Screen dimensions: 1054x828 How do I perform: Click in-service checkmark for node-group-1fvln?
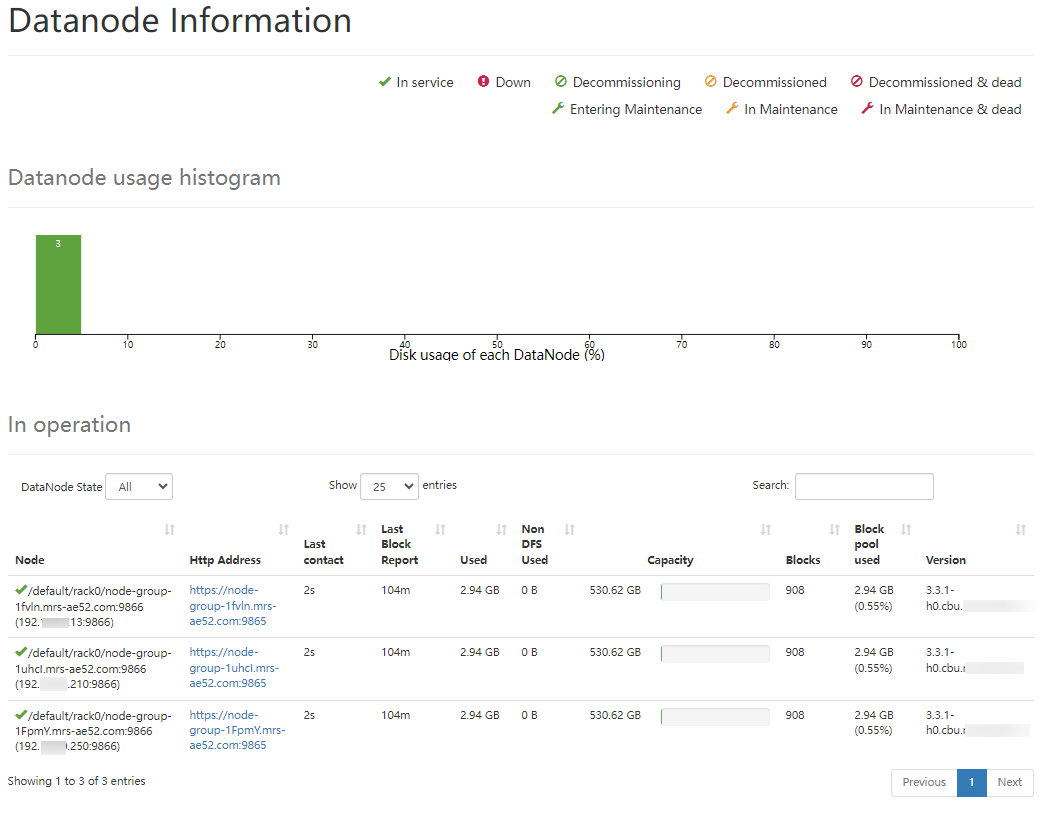[x=21, y=590]
